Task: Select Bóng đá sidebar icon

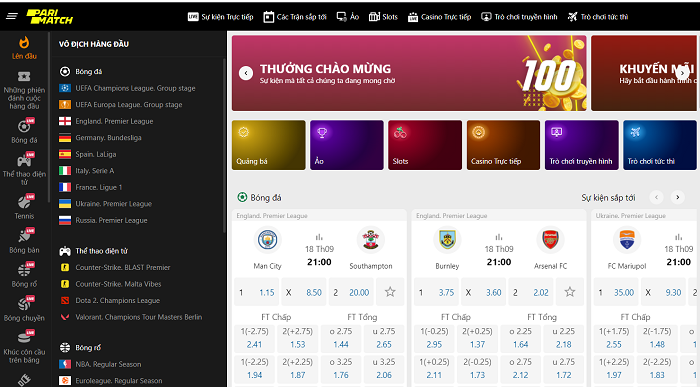Action: (24, 131)
